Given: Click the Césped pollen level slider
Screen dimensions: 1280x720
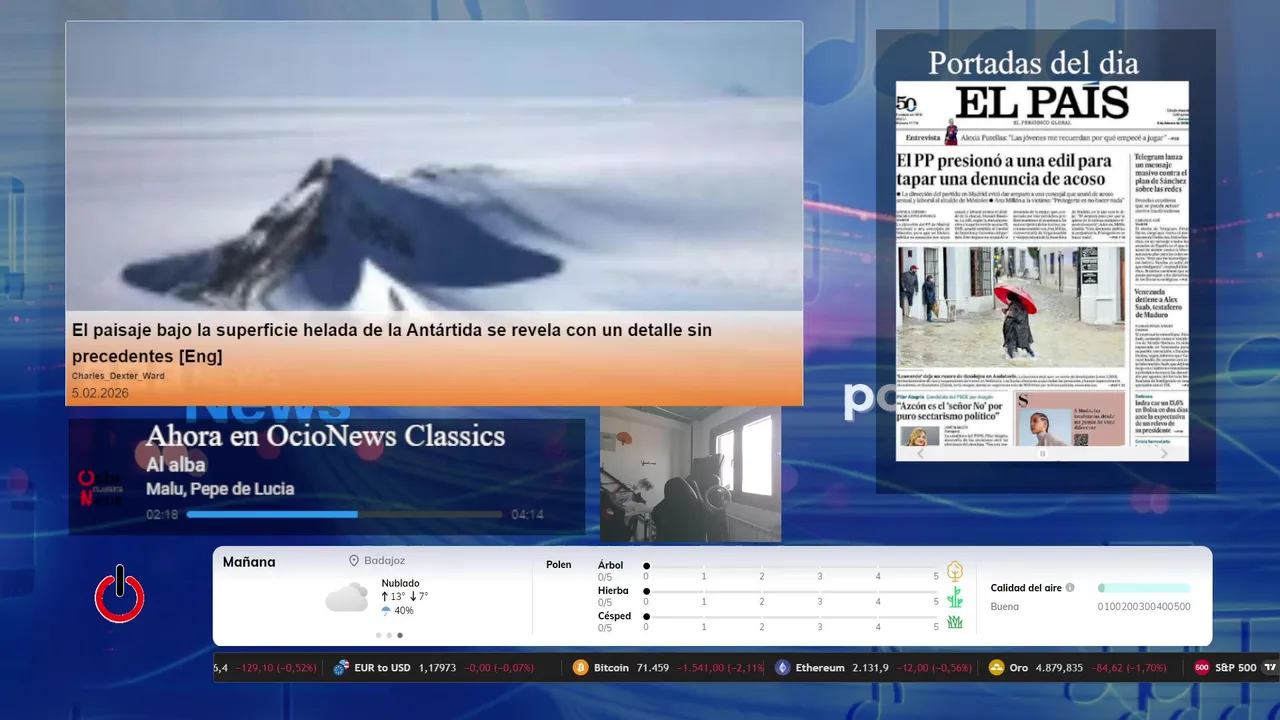Looking at the screenshot, I should (791, 617).
